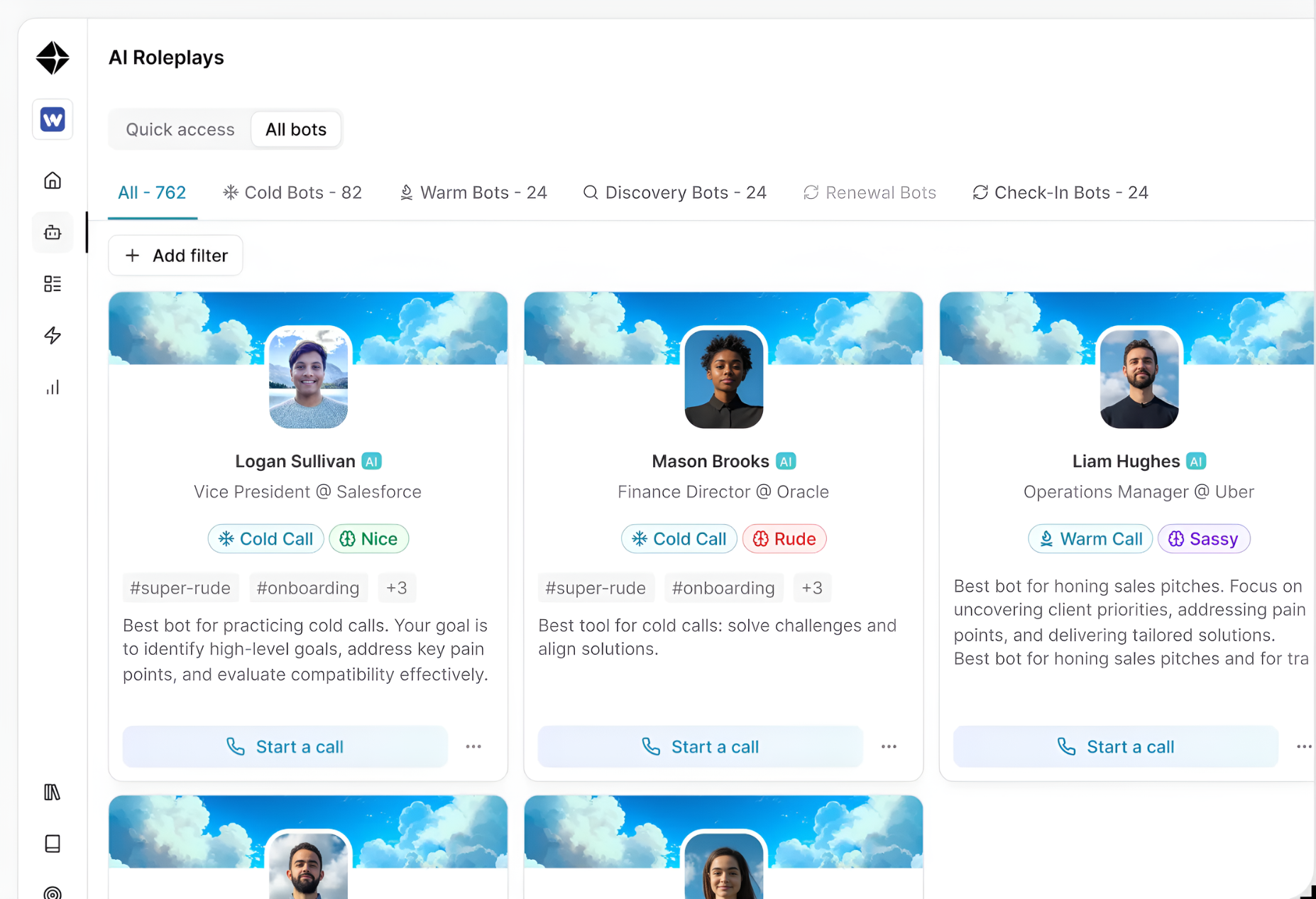This screenshot has height=899, width=1316.
Task: Click Liam Hughes's profile photo
Action: point(1139,378)
